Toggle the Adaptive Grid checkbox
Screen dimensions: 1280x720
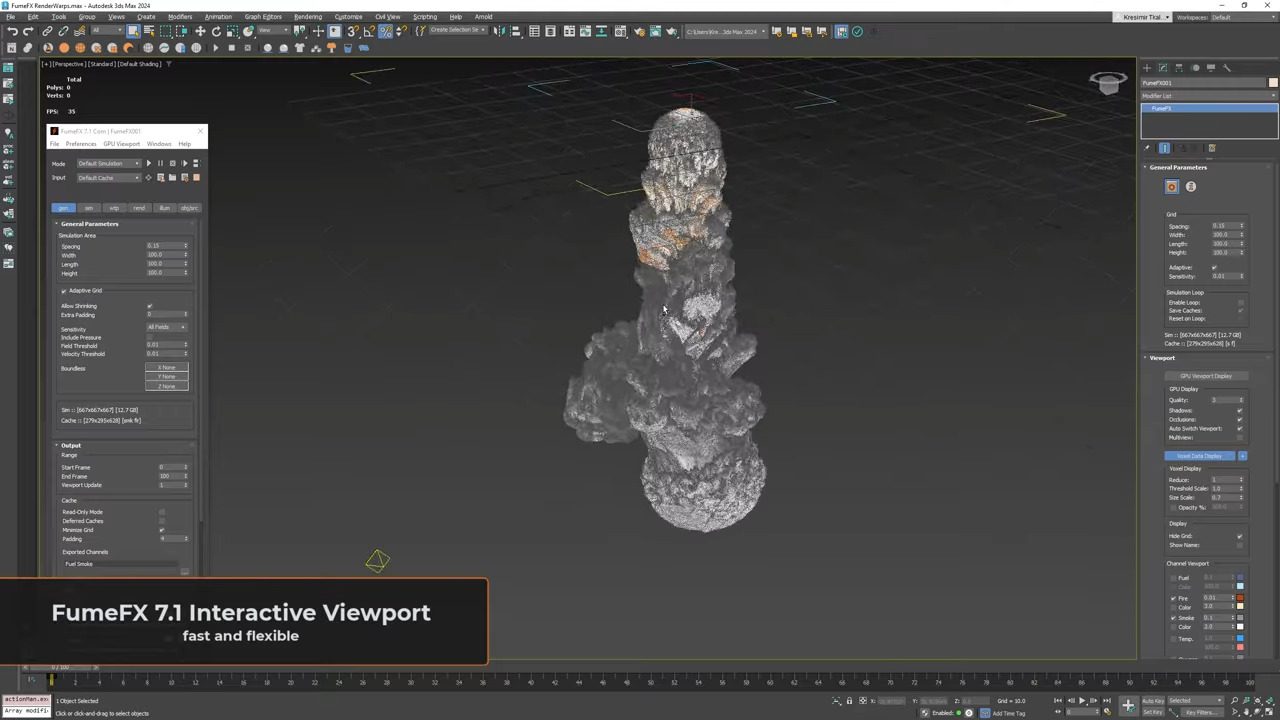click(x=64, y=291)
